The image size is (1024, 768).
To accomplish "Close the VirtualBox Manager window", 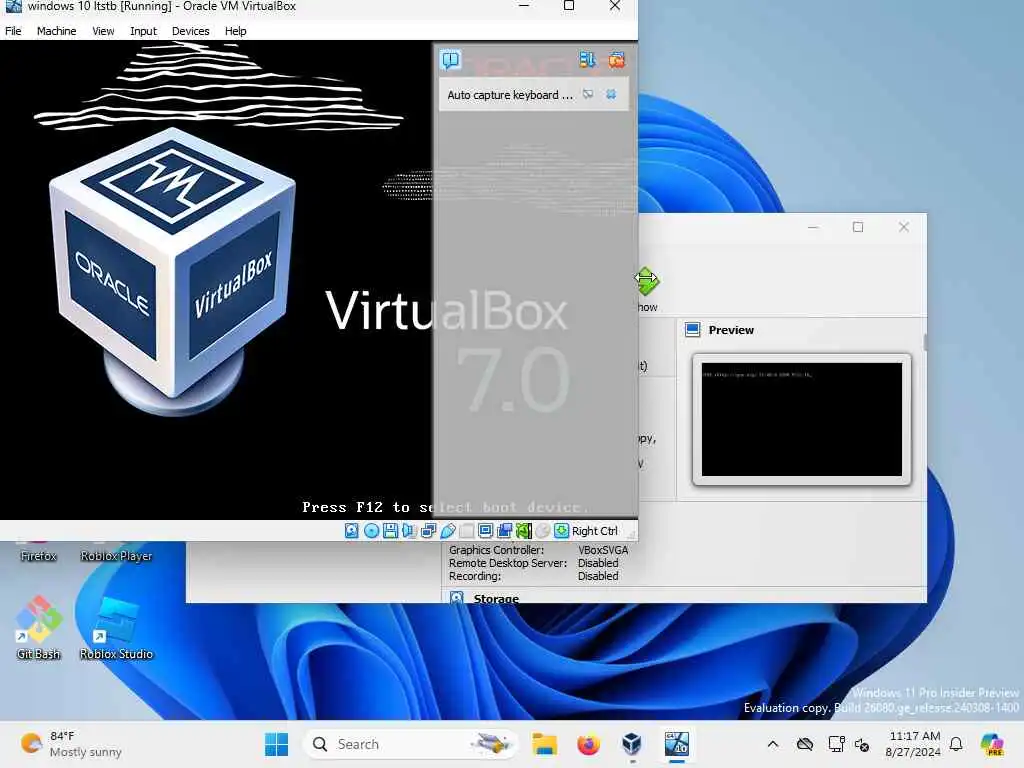I will pyautogui.click(x=904, y=227).
